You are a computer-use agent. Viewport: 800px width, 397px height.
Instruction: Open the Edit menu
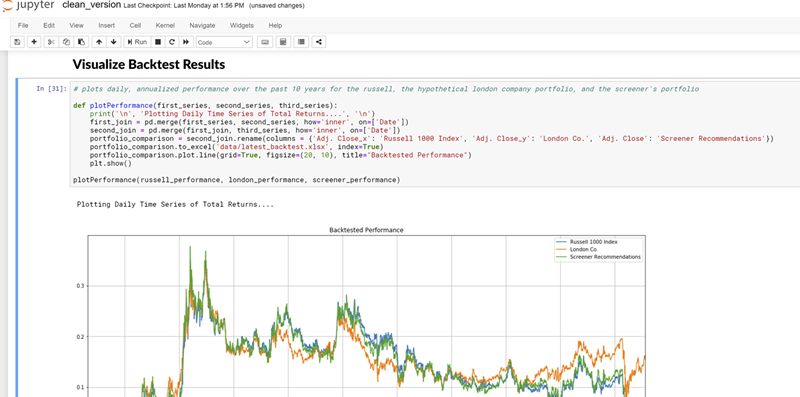[x=49, y=26]
